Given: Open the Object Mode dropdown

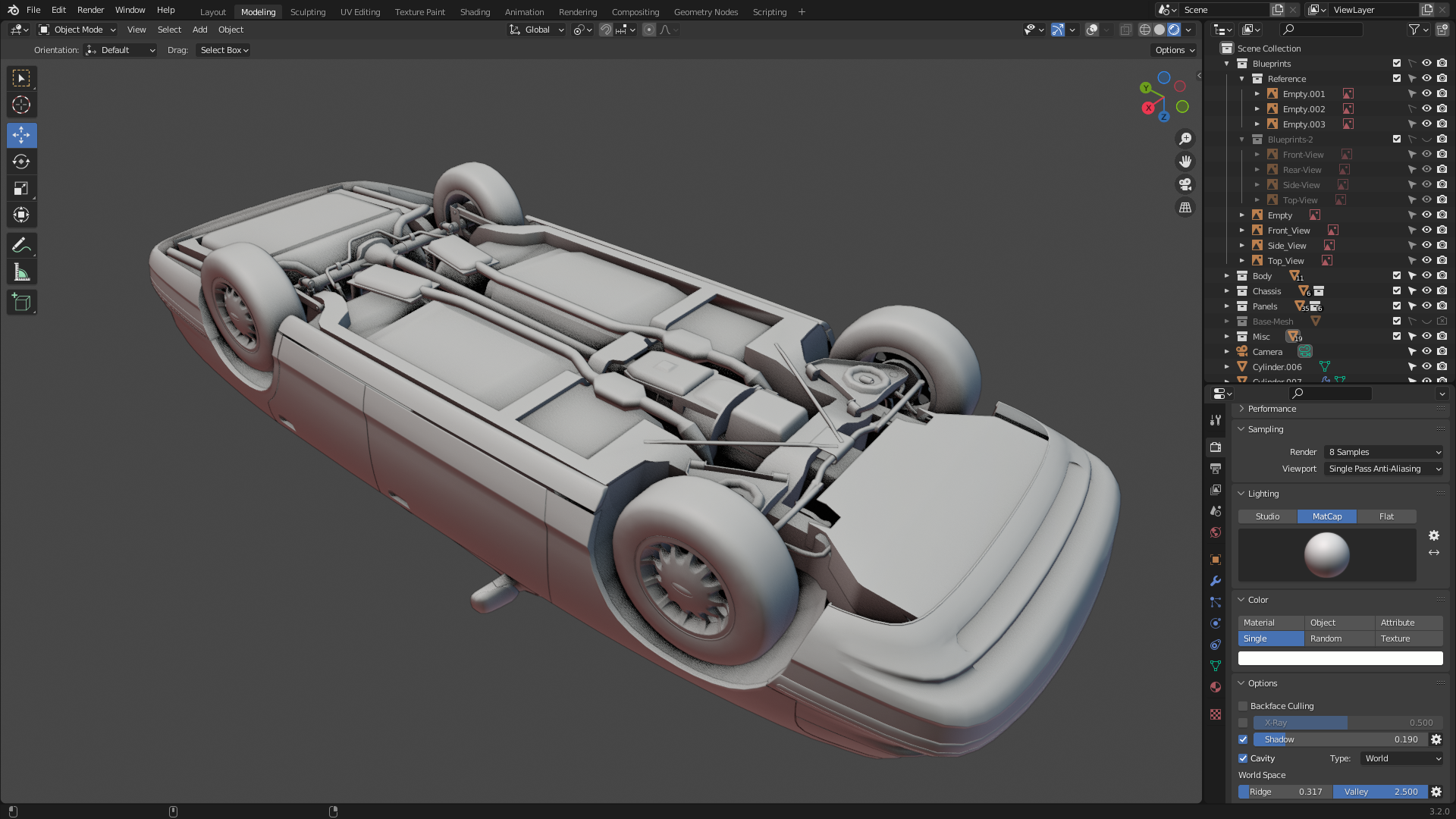Looking at the screenshot, I should (x=77, y=30).
